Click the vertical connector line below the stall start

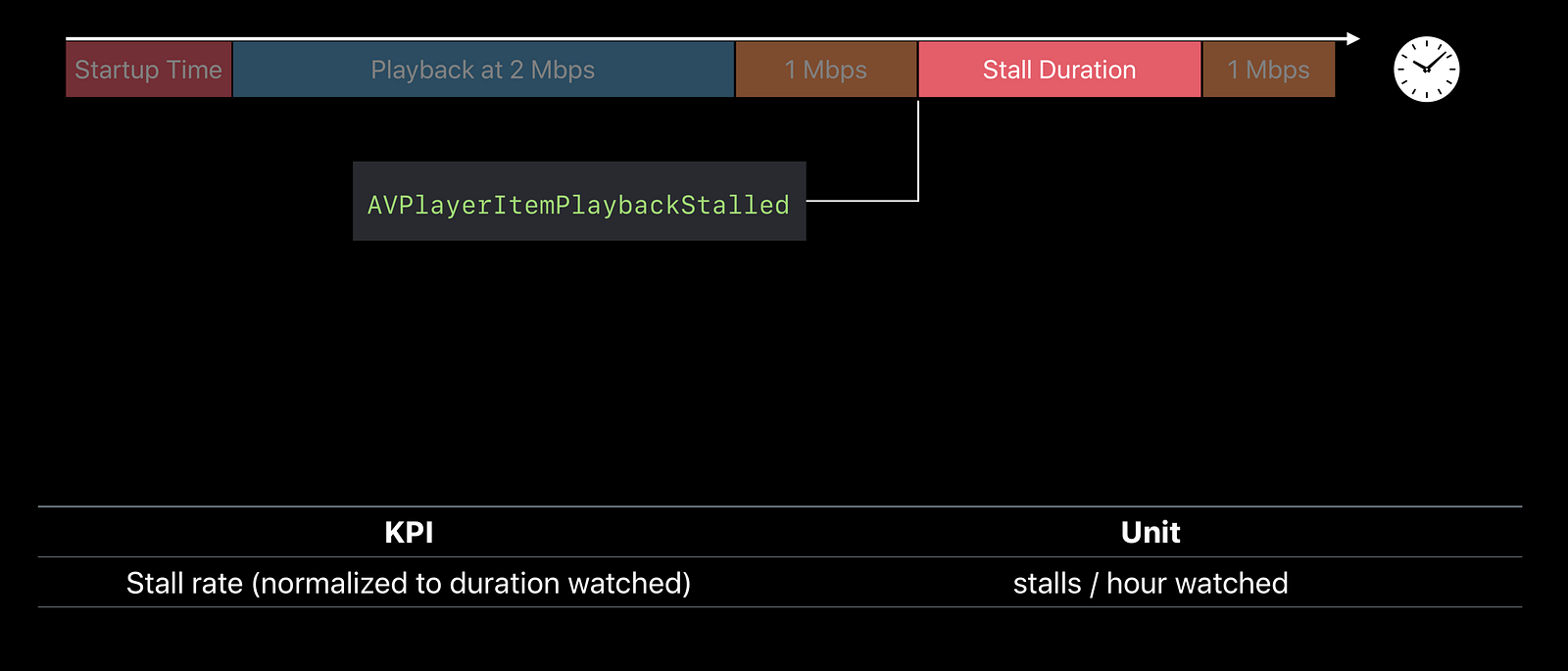coord(918,147)
